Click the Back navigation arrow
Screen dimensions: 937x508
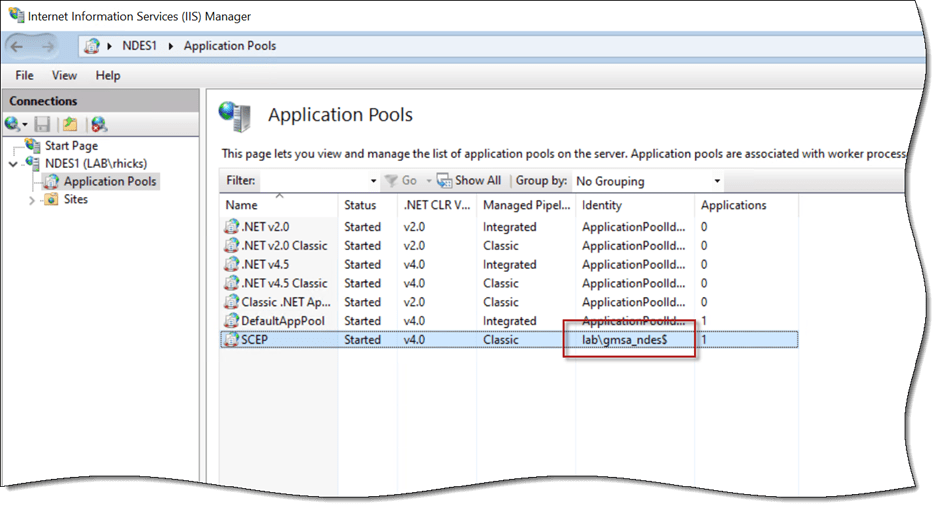17,46
